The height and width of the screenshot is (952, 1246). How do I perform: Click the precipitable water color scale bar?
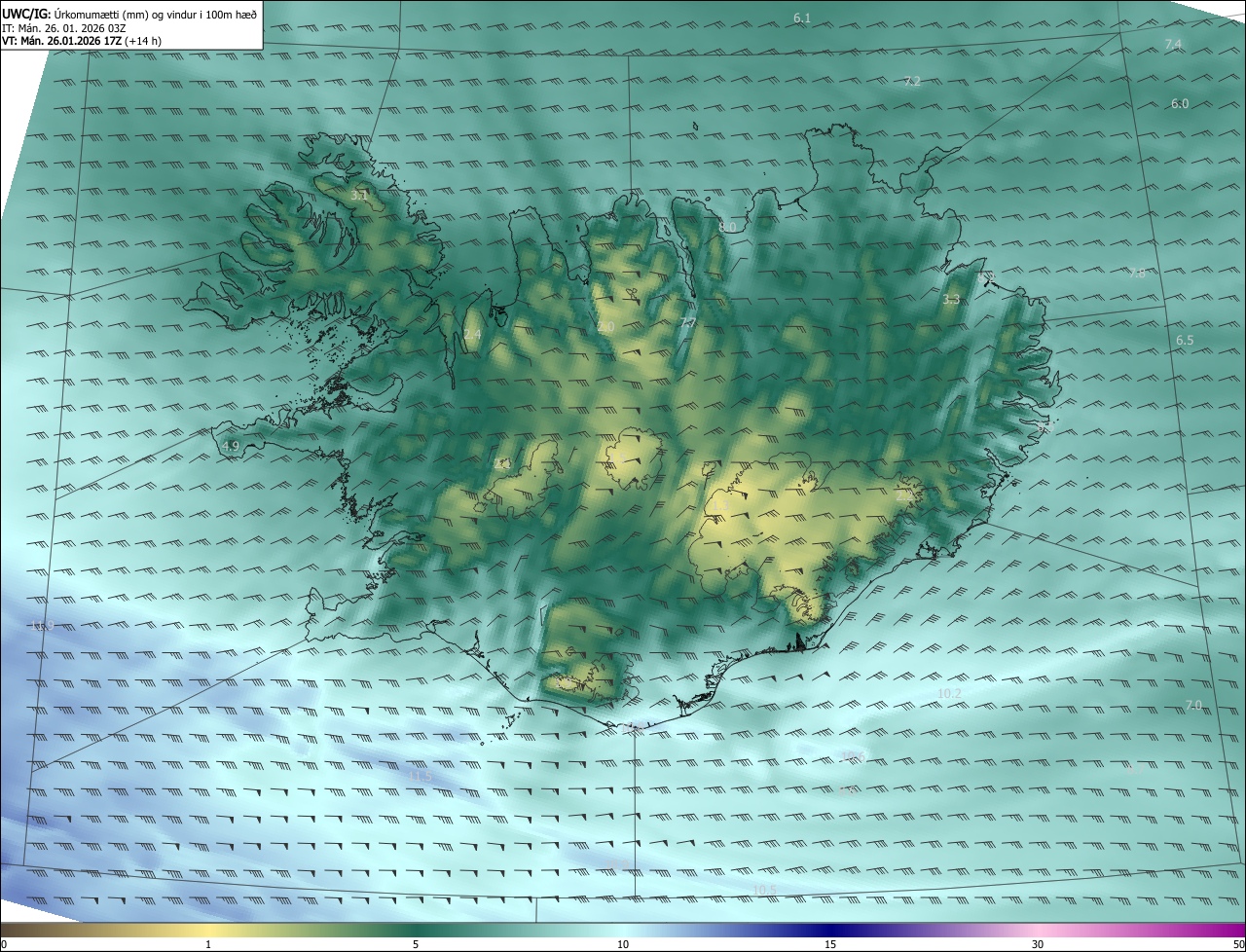coord(623,930)
